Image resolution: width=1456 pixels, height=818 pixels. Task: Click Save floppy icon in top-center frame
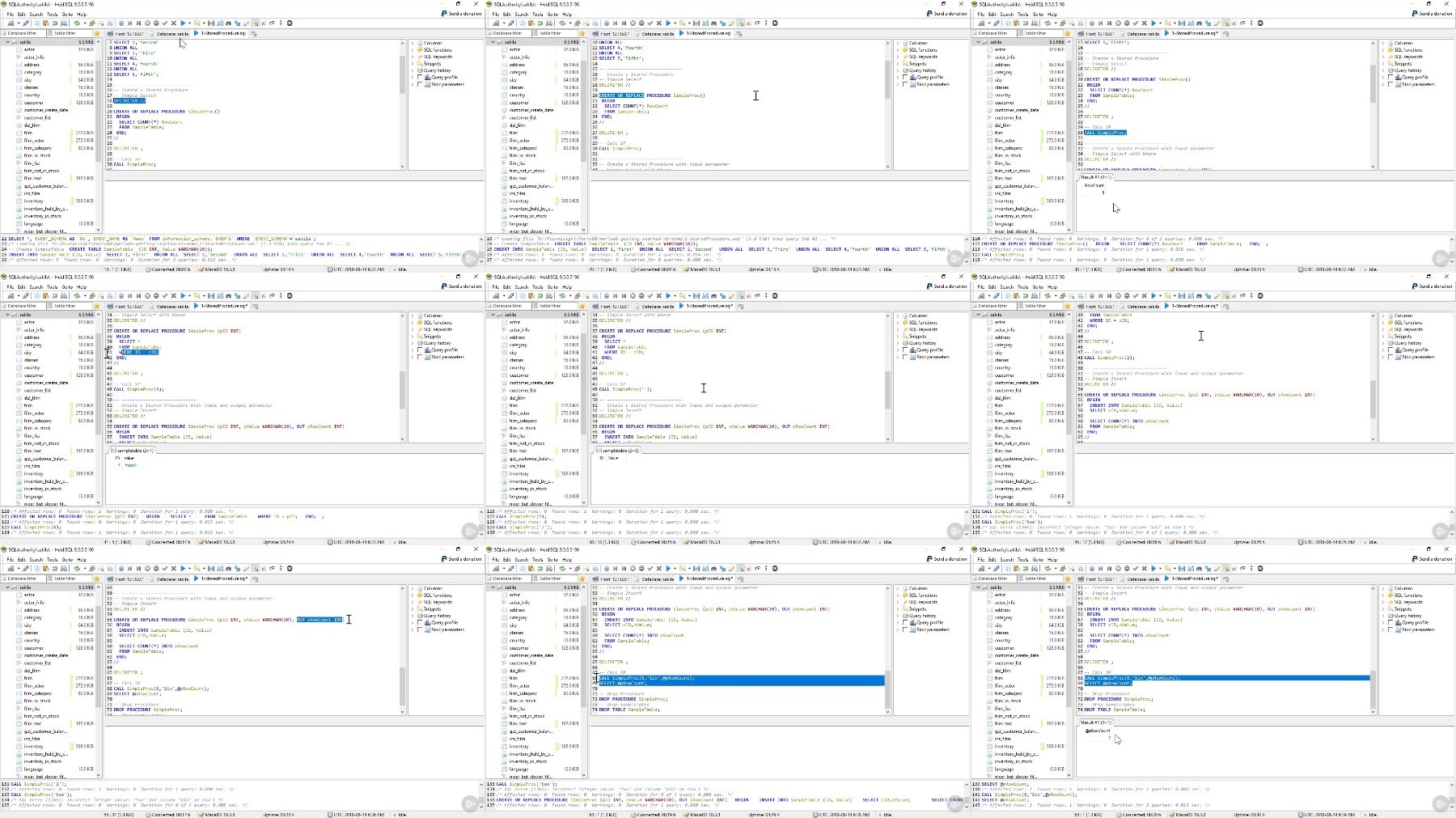696,23
